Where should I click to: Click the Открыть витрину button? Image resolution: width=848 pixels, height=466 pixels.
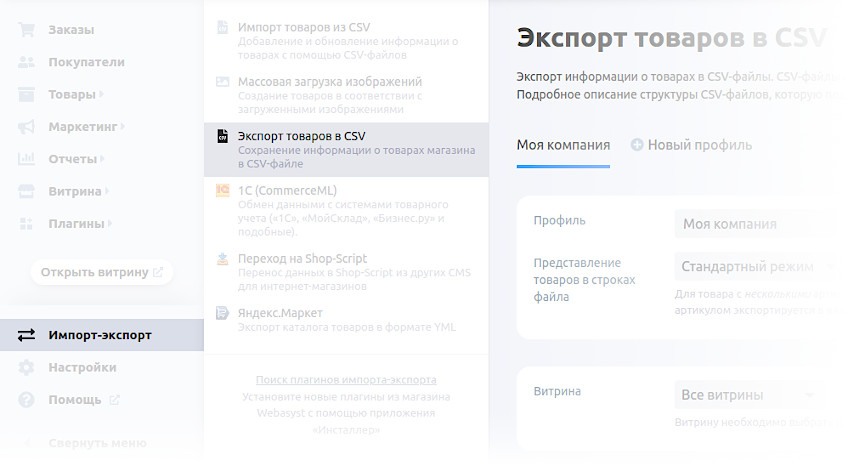click(101, 272)
